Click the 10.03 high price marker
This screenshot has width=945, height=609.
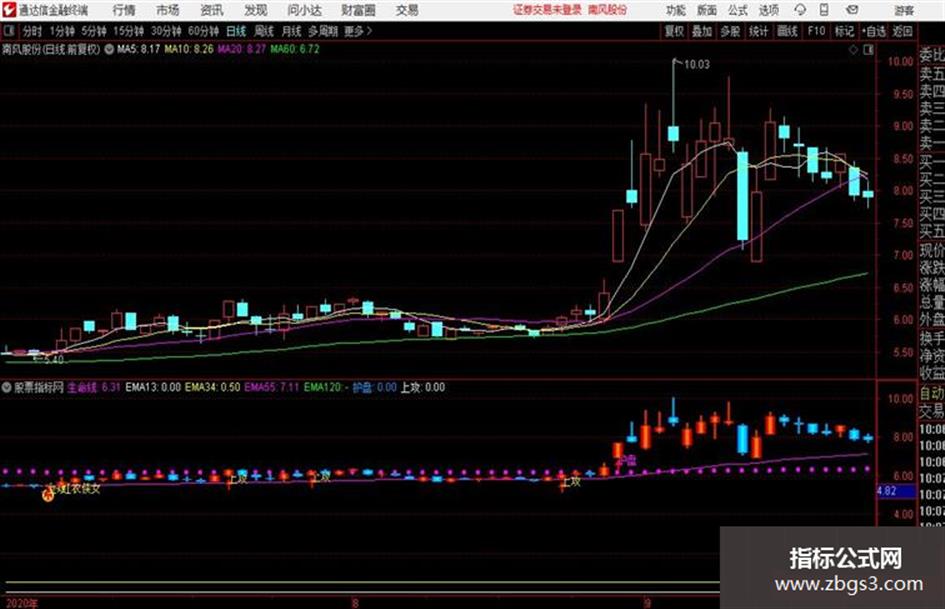tap(697, 64)
